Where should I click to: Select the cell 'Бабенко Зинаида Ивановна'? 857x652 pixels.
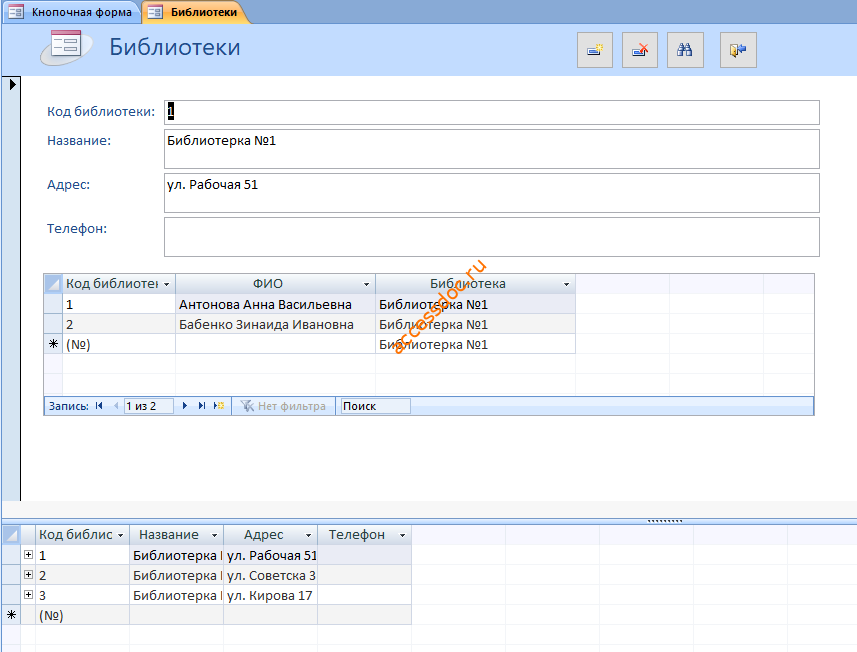(x=275, y=324)
